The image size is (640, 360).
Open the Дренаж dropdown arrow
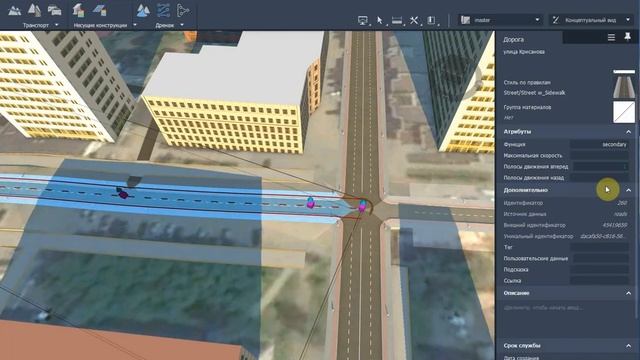tap(182, 25)
